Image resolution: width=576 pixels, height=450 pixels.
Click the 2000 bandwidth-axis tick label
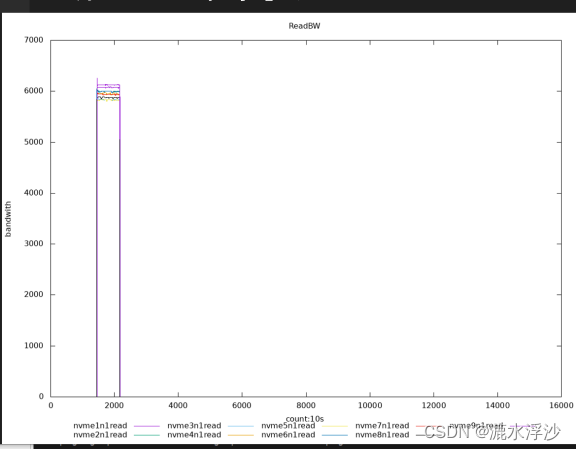(x=34, y=294)
